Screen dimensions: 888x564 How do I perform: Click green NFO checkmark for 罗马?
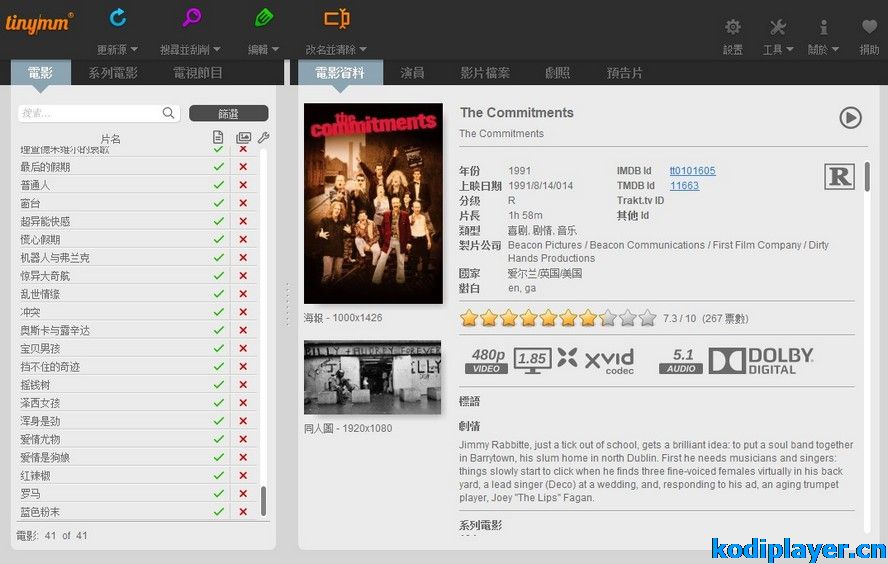click(x=218, y=493)
